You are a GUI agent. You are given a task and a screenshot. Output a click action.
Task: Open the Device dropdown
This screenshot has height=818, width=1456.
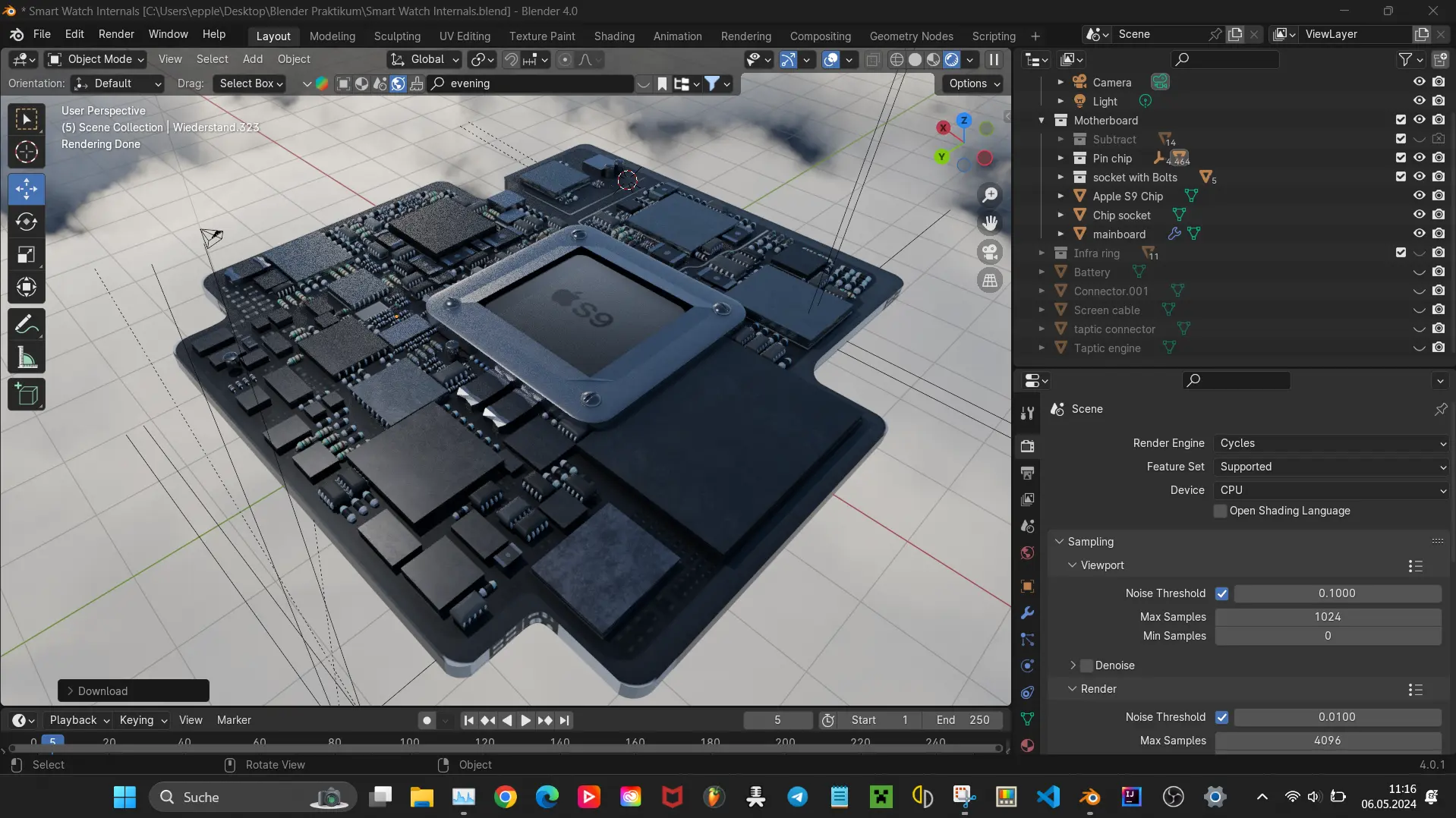coord(1331,490)
